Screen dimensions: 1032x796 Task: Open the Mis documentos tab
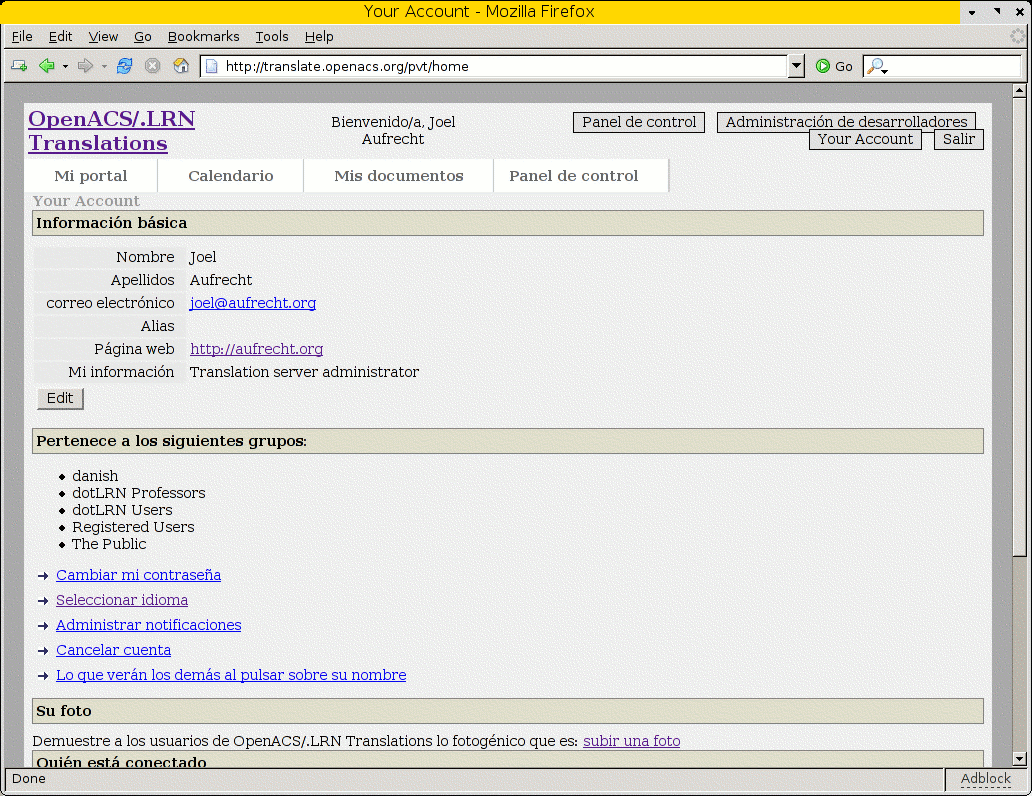click(x=398, y=176)
